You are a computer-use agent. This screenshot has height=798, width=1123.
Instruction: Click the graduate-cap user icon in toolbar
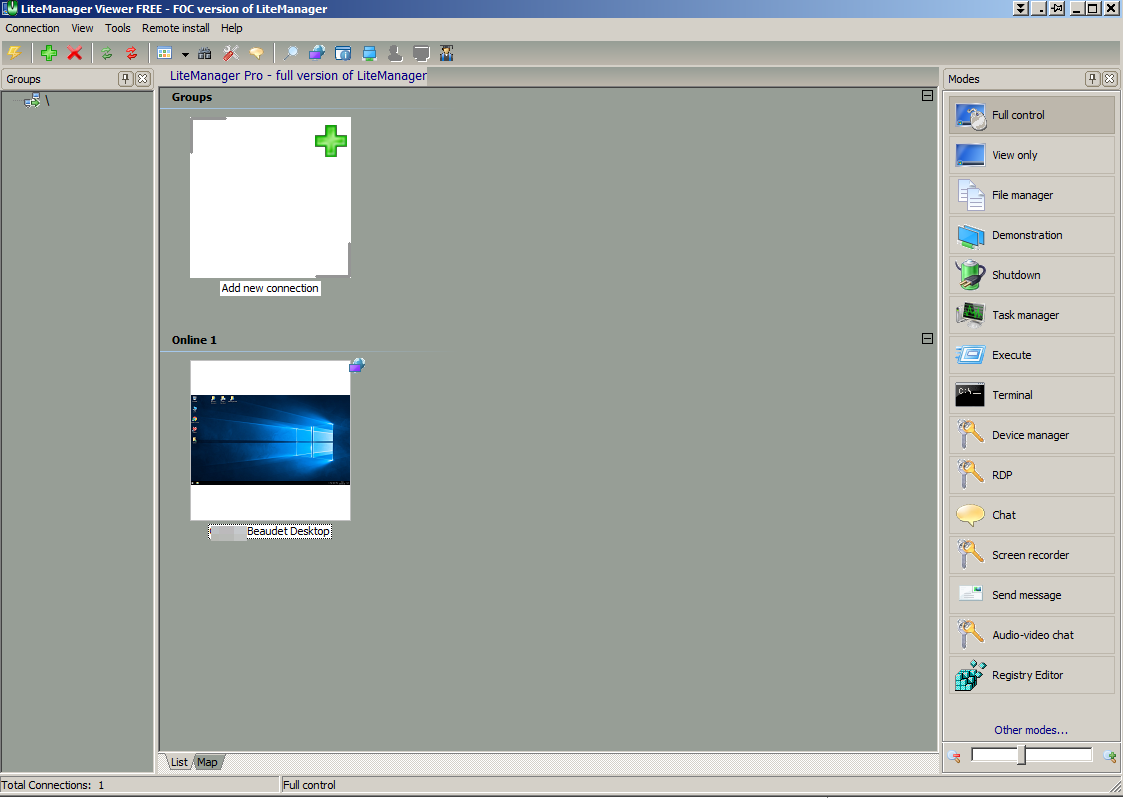coord(447,53)
